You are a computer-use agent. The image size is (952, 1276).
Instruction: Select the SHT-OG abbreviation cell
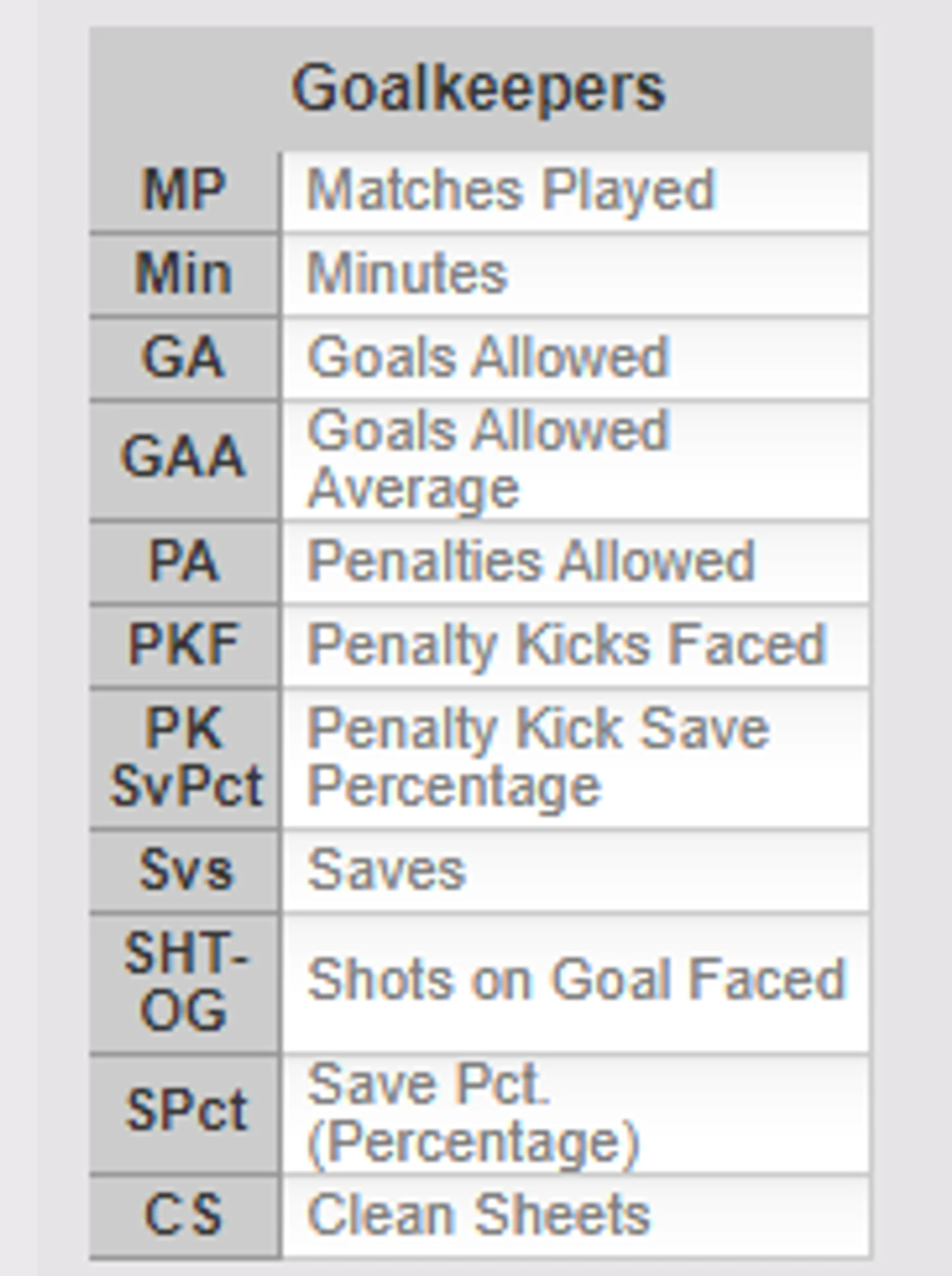[185, 982]
